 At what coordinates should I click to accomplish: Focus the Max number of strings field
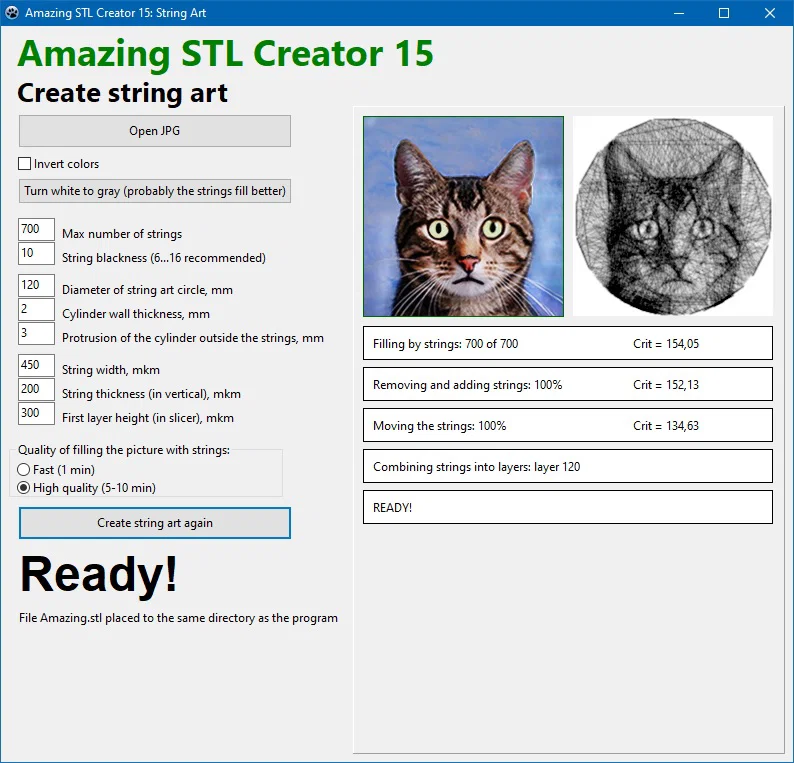36,229
